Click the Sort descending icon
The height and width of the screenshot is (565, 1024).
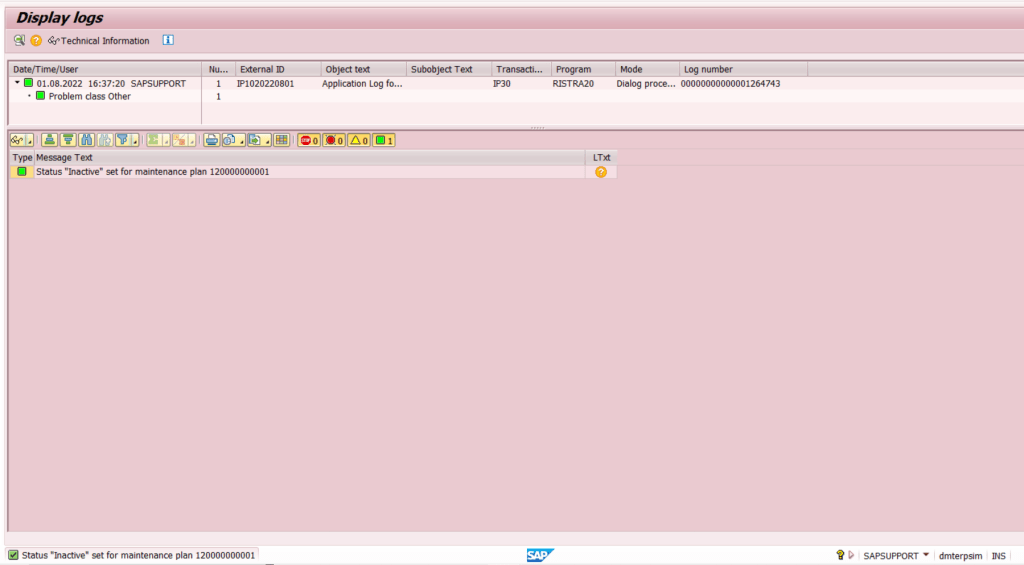click(x=68, y=140)
